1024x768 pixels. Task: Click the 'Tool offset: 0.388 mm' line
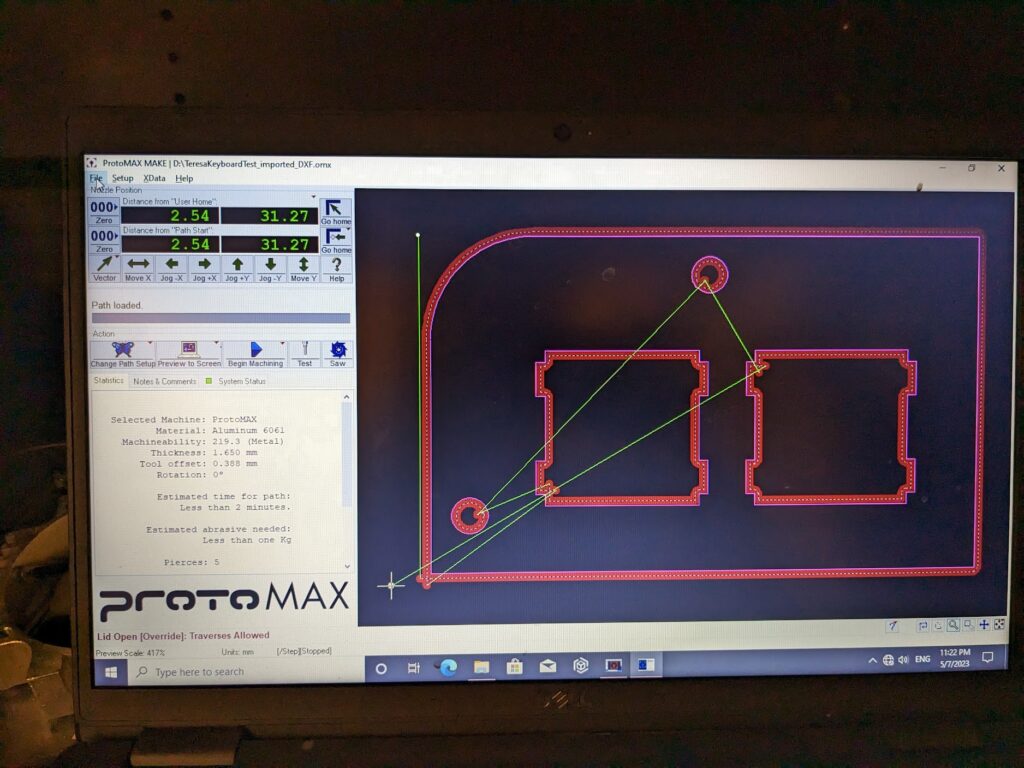pyautogui.click(x=199, y=464)
